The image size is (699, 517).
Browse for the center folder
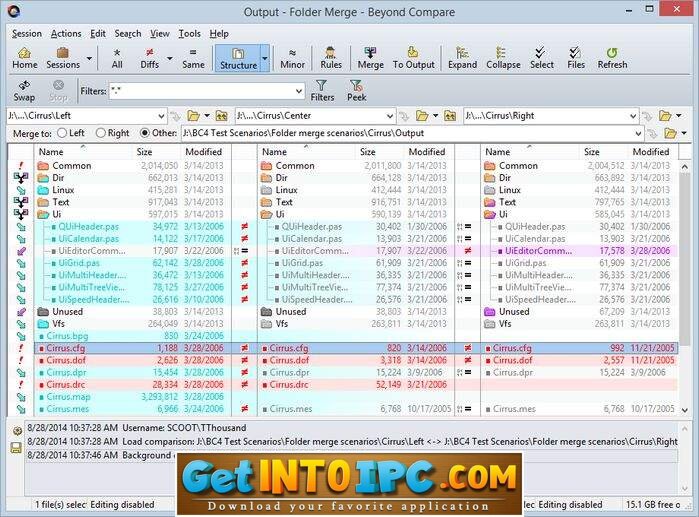click(422, 116)
